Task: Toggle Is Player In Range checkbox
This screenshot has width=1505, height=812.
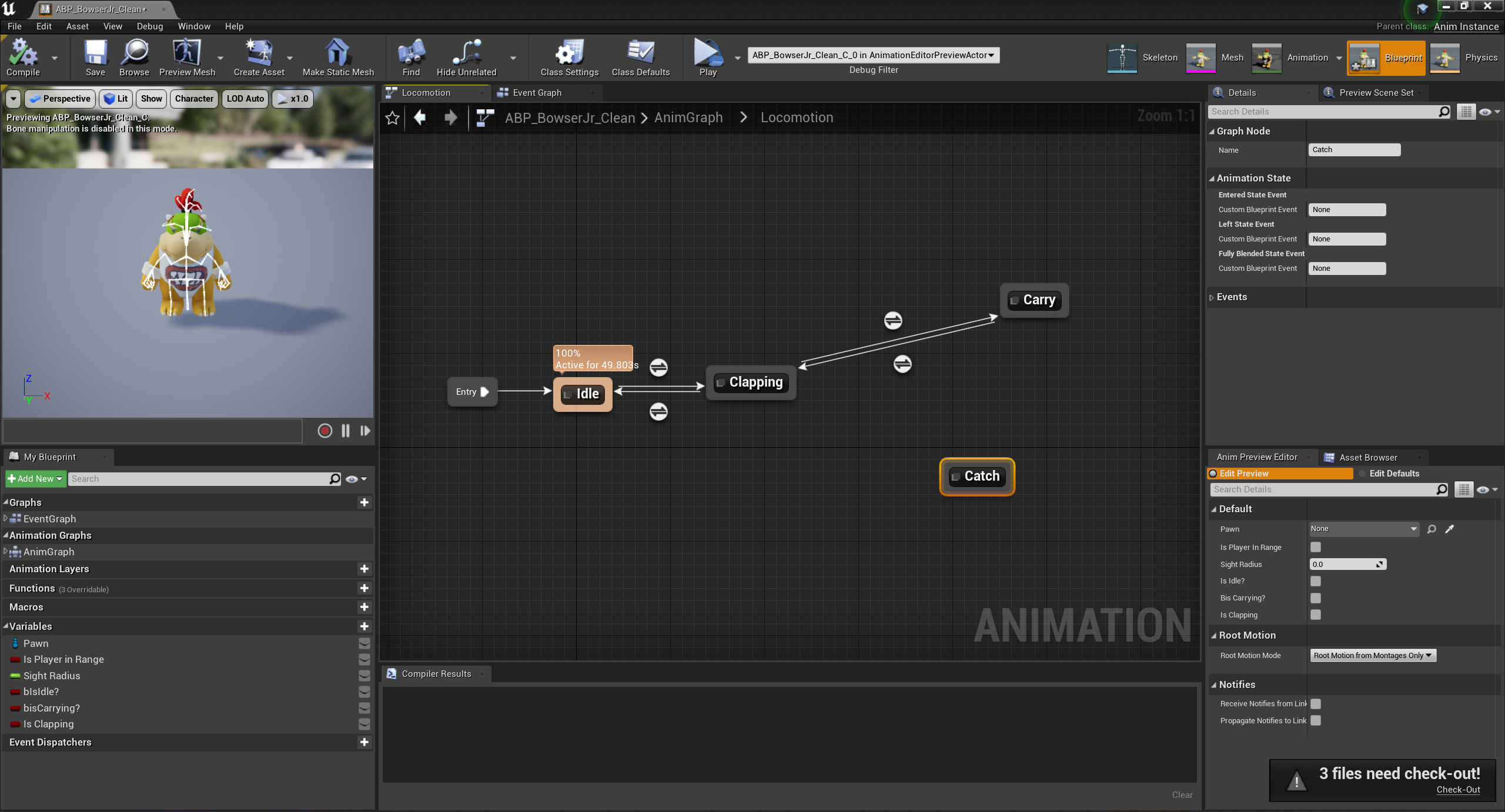Action: [1316, 547]
